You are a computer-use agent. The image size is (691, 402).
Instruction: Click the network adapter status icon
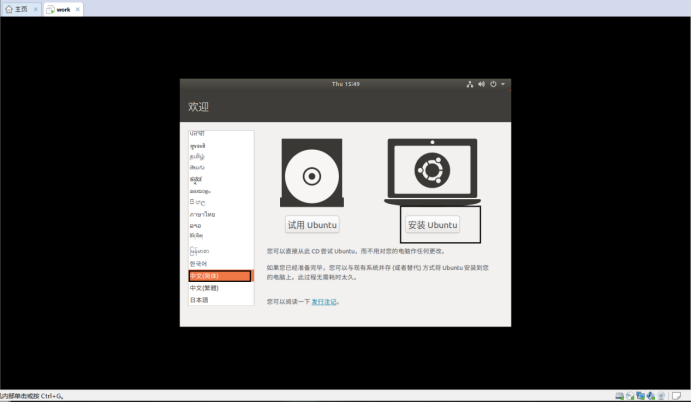tap(640, 395)
